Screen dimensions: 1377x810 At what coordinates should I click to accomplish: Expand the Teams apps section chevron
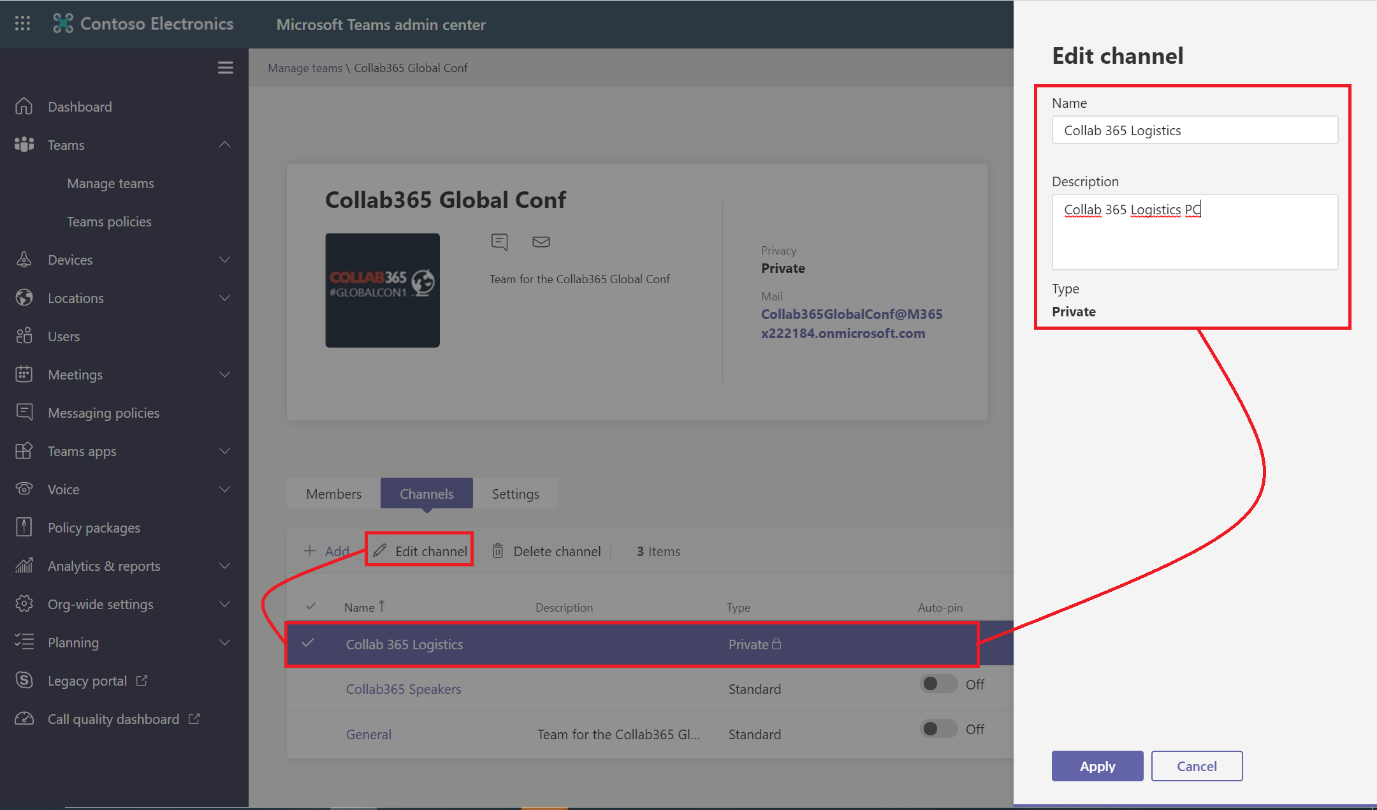click(x=224, y=451)
